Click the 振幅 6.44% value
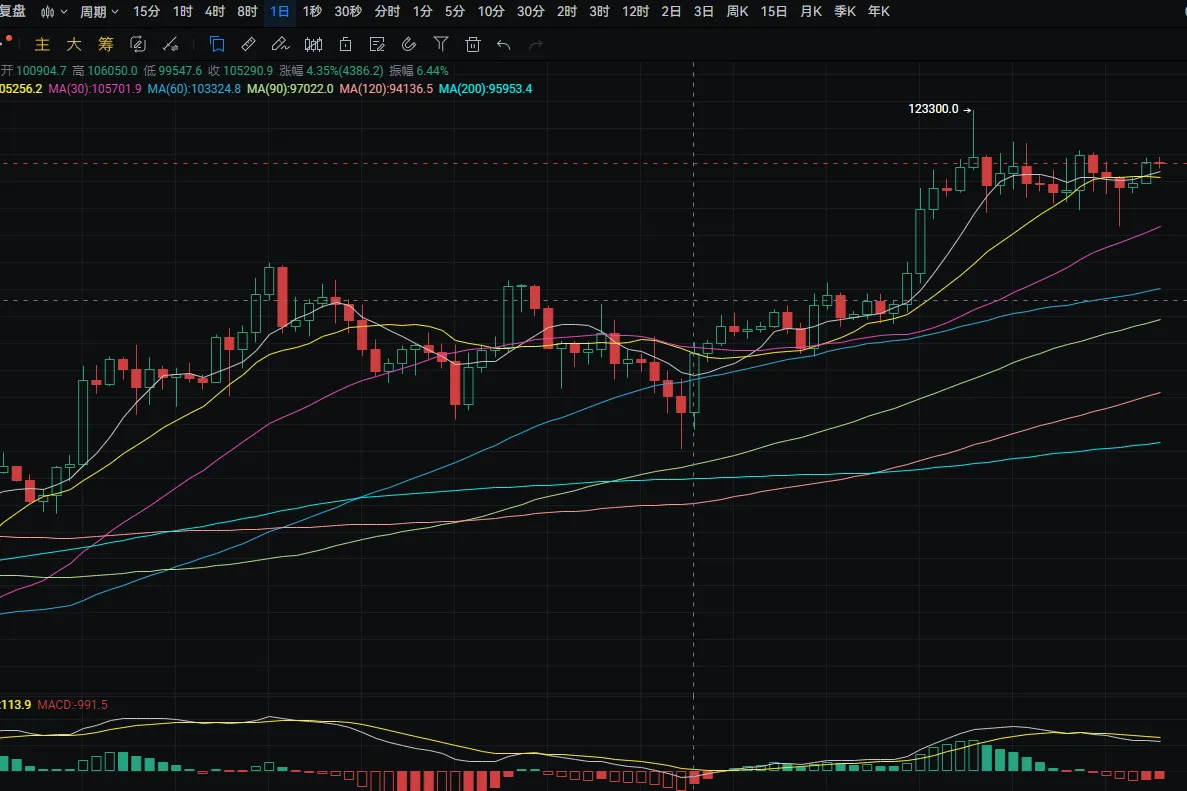 coord(419,70)
